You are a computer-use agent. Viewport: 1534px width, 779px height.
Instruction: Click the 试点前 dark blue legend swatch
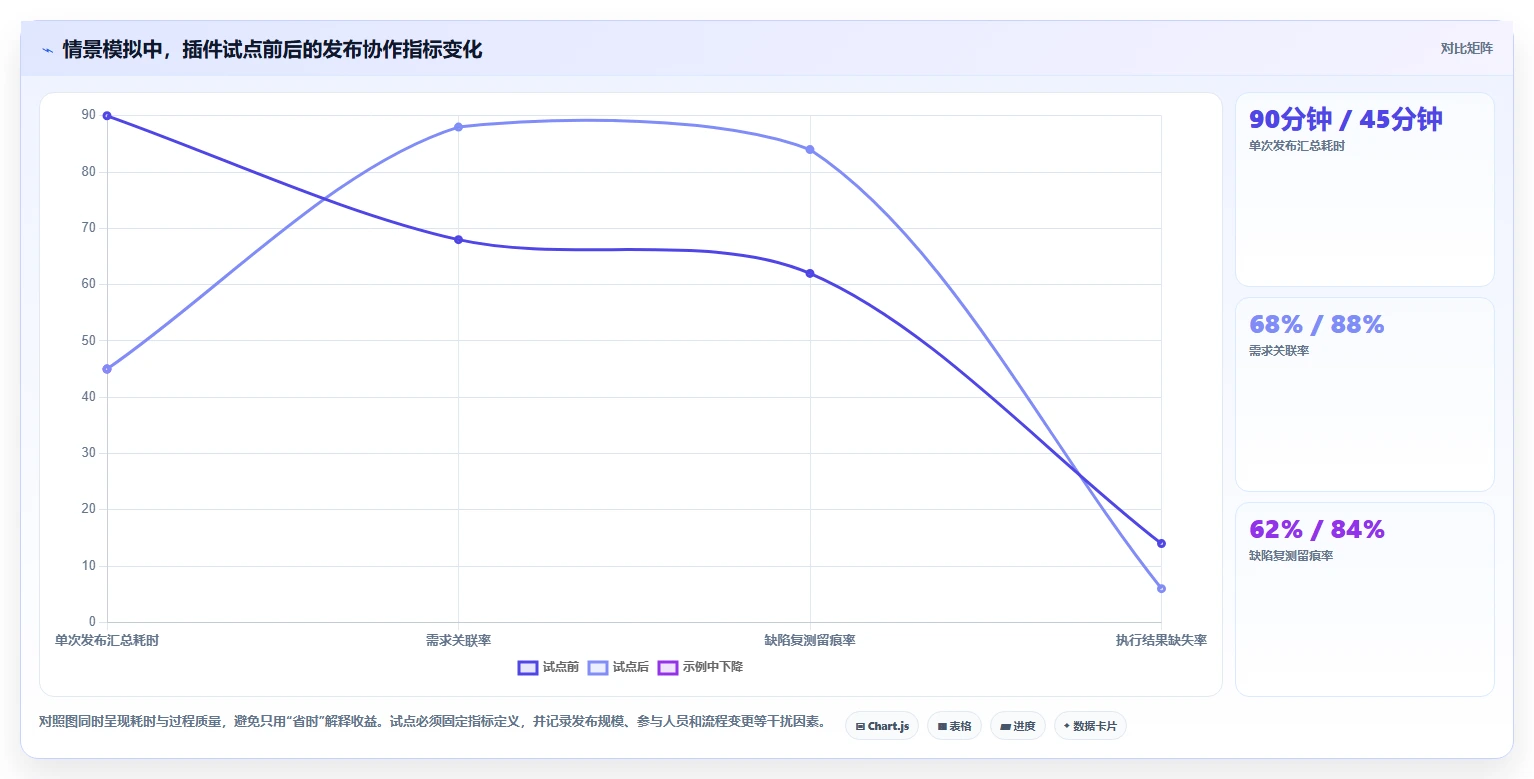pos(528,668)
